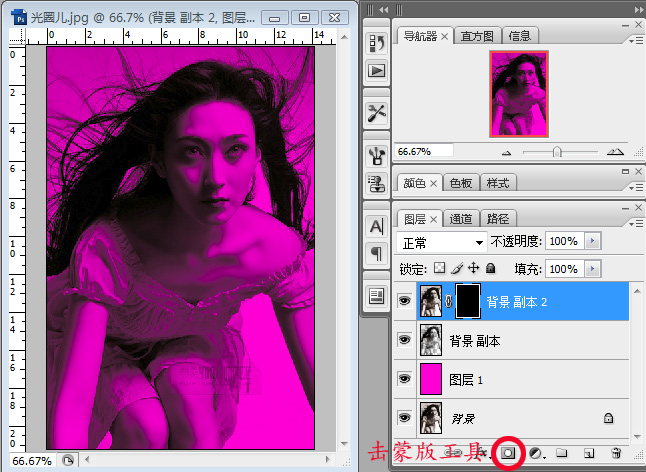
Task: Toggle visibility of 图层 1 layer
Action: 405,378
